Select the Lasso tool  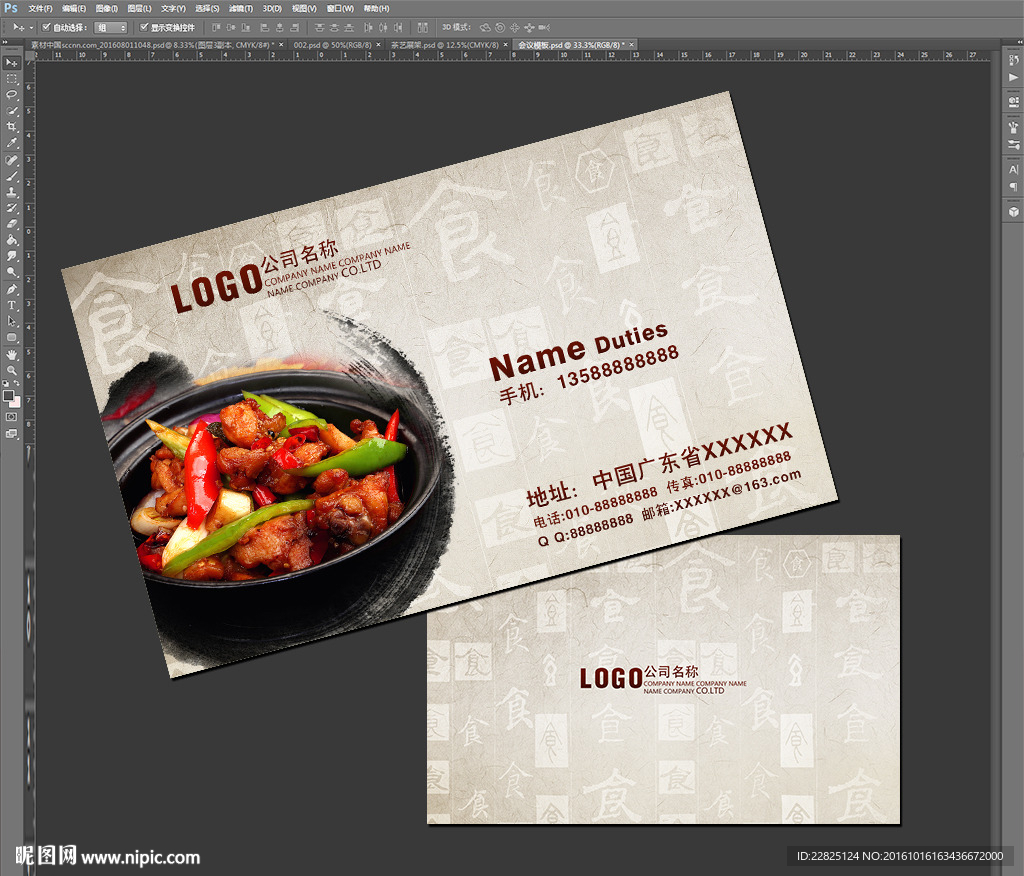pyautogui.click(x=12, y=95)
